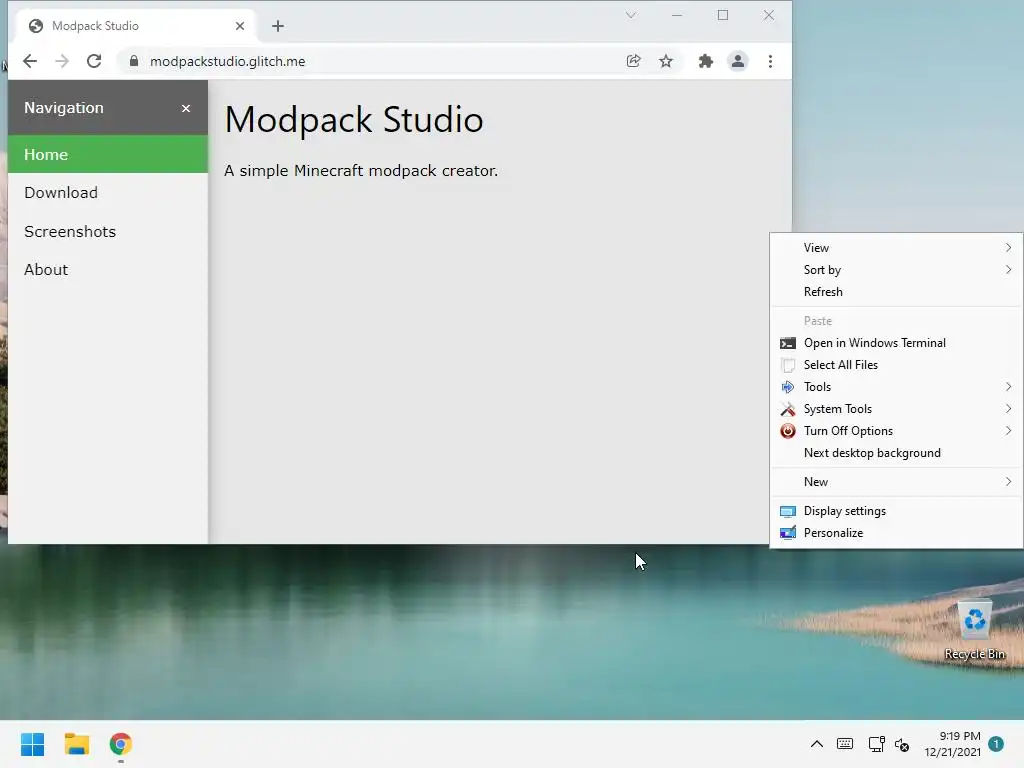Viewport: 1024px width, 768px height.
Task: Click the browser forward arrow
Action: point(62,61)
